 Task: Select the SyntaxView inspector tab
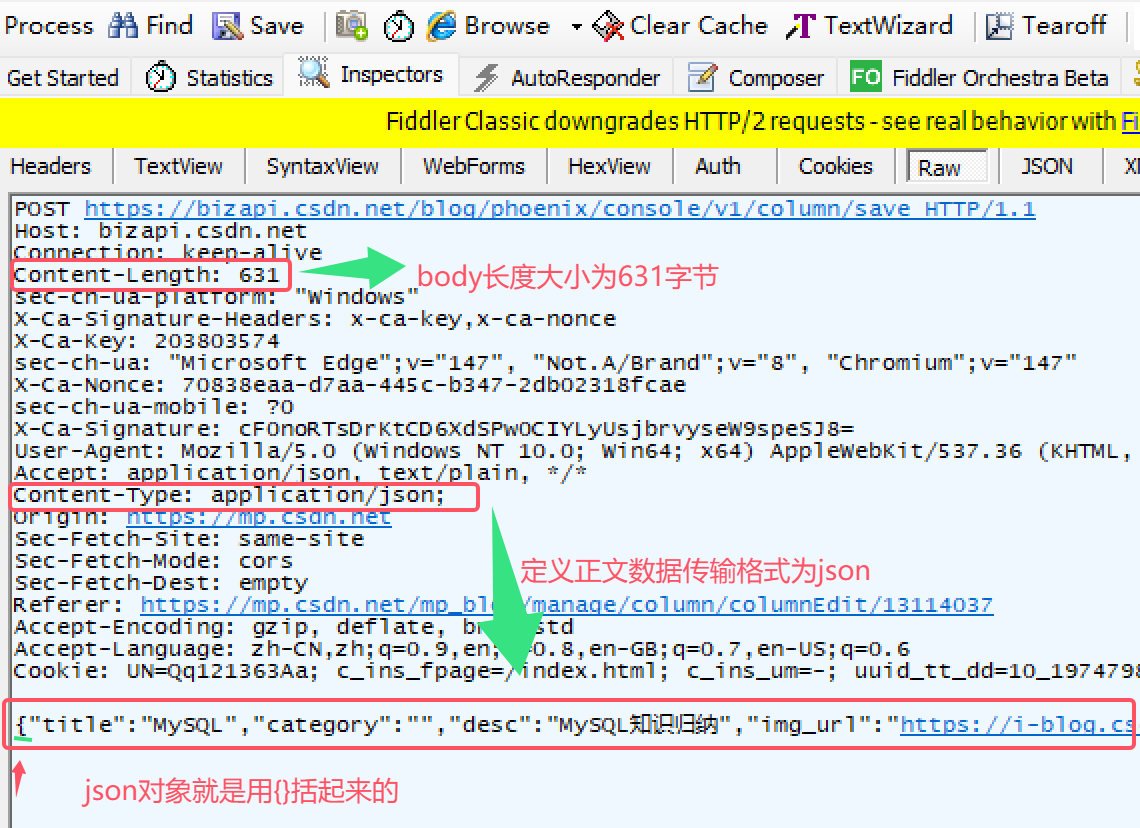coord(322,166)
